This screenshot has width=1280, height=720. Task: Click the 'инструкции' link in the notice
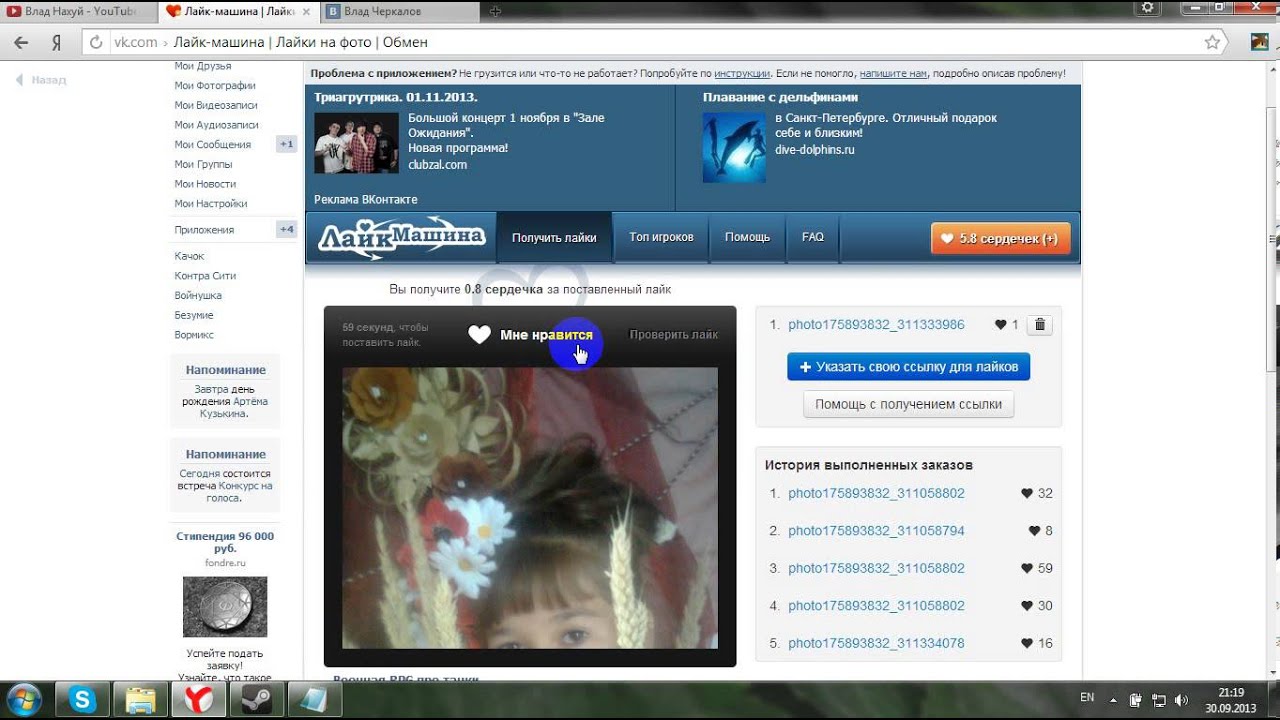click(742, 74)
